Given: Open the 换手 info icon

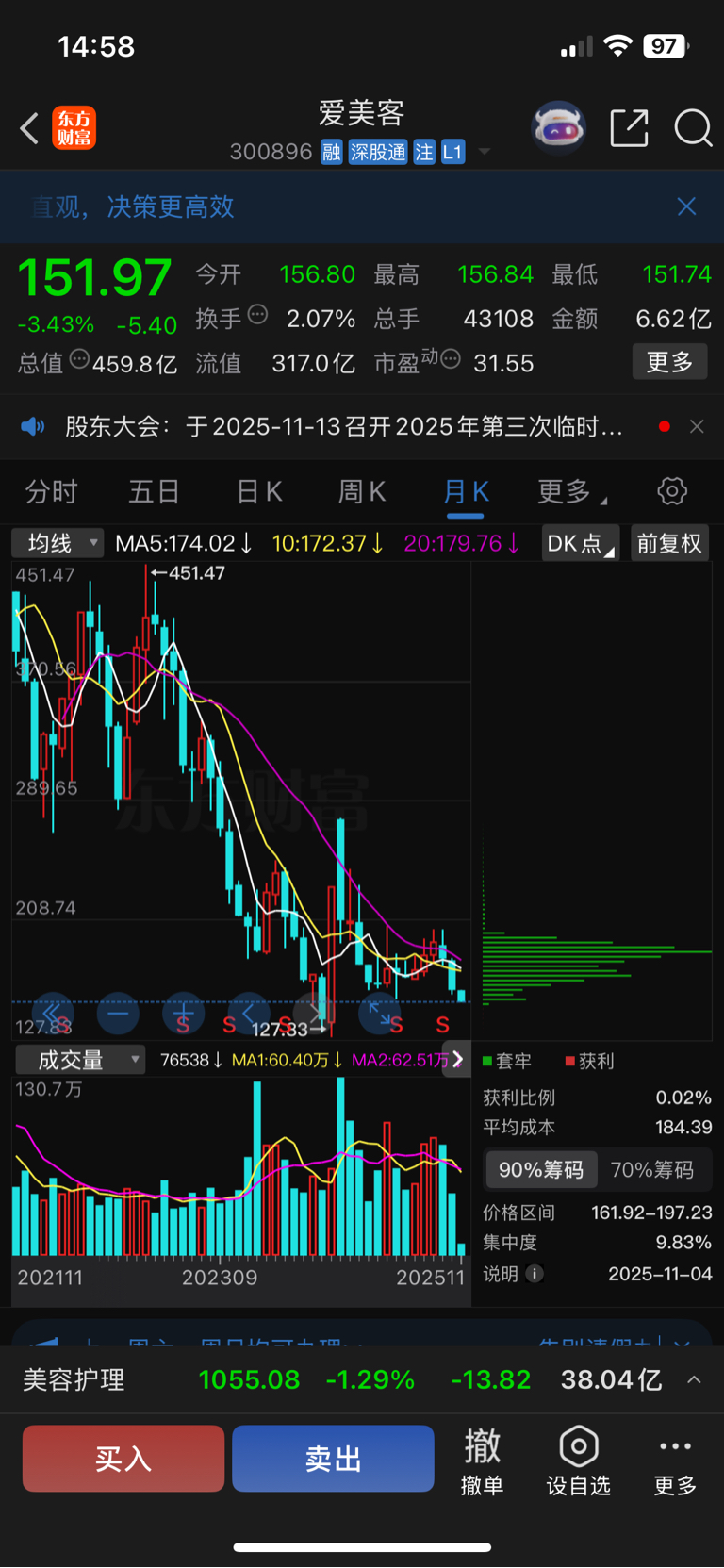Looking at the screenshot, I should click(257, 315).
